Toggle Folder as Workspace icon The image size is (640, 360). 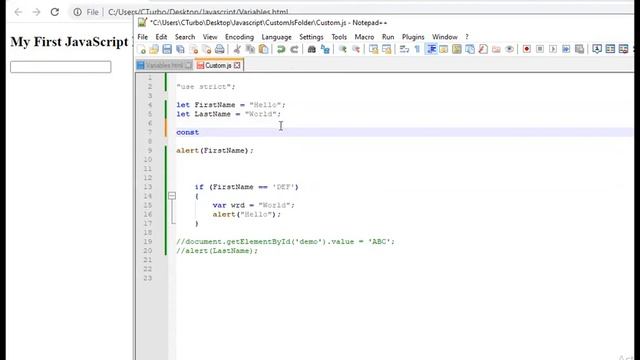496,49
